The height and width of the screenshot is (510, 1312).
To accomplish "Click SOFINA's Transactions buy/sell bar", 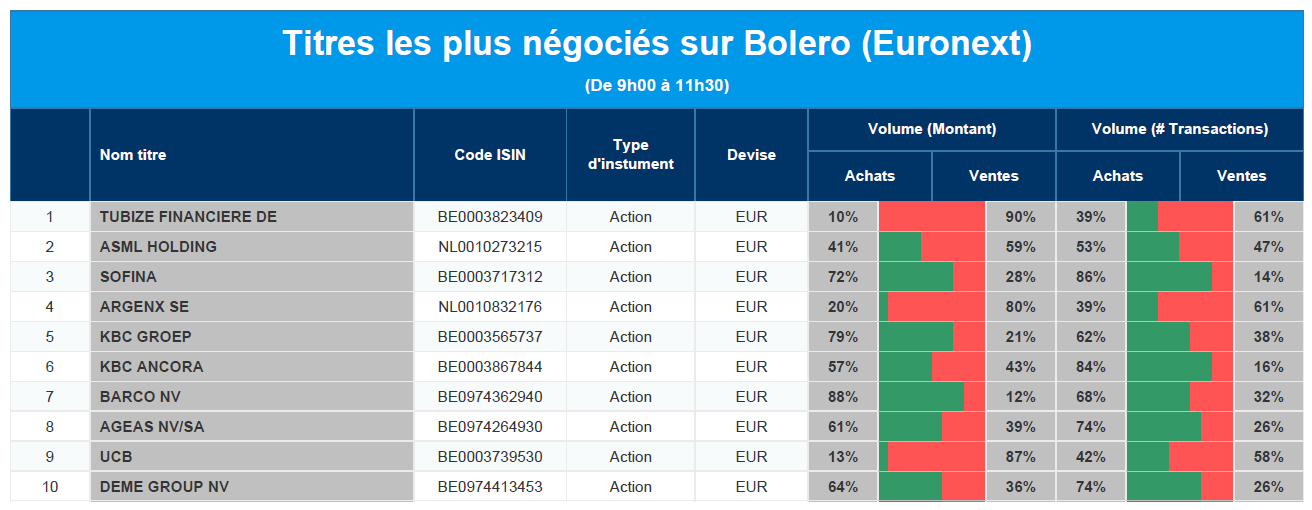I will coord(1180,277).
